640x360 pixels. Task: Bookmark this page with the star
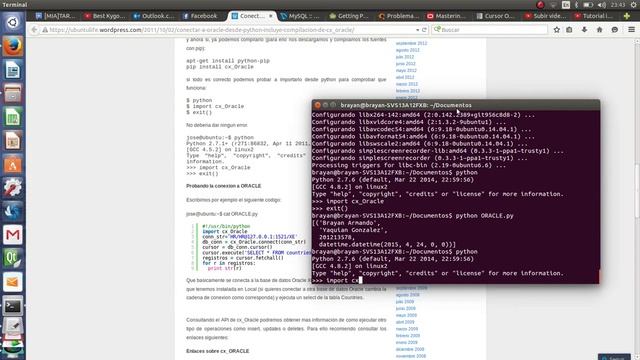pos(557,30)
